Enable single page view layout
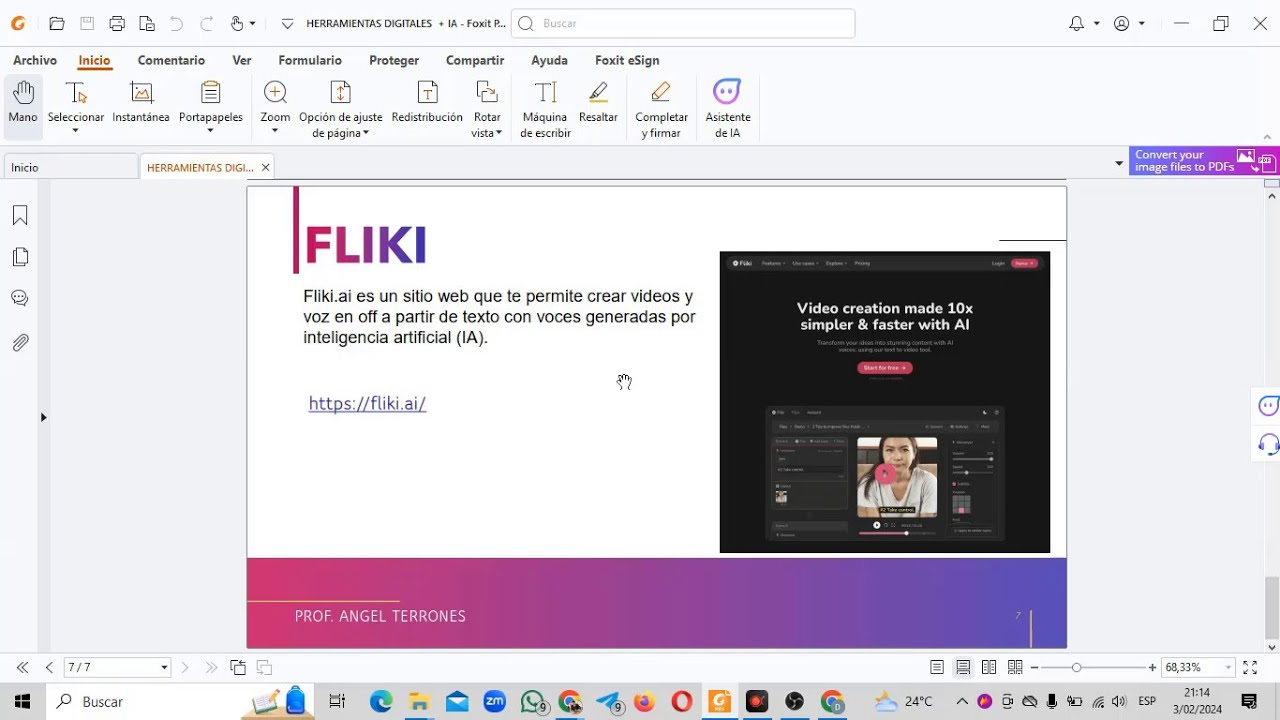Viewport: 1280px width, 720px height. (x=937, y=667)
